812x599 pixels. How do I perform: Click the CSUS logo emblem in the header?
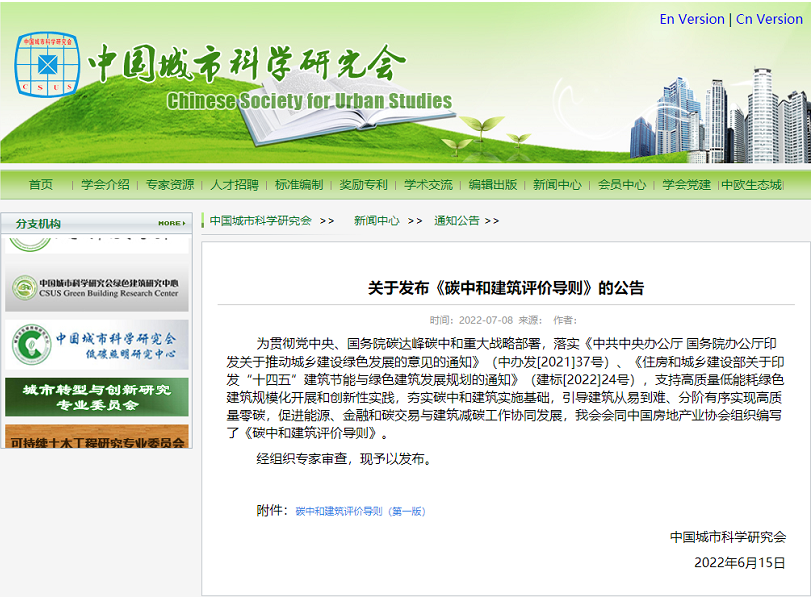[x=47, y=65]
